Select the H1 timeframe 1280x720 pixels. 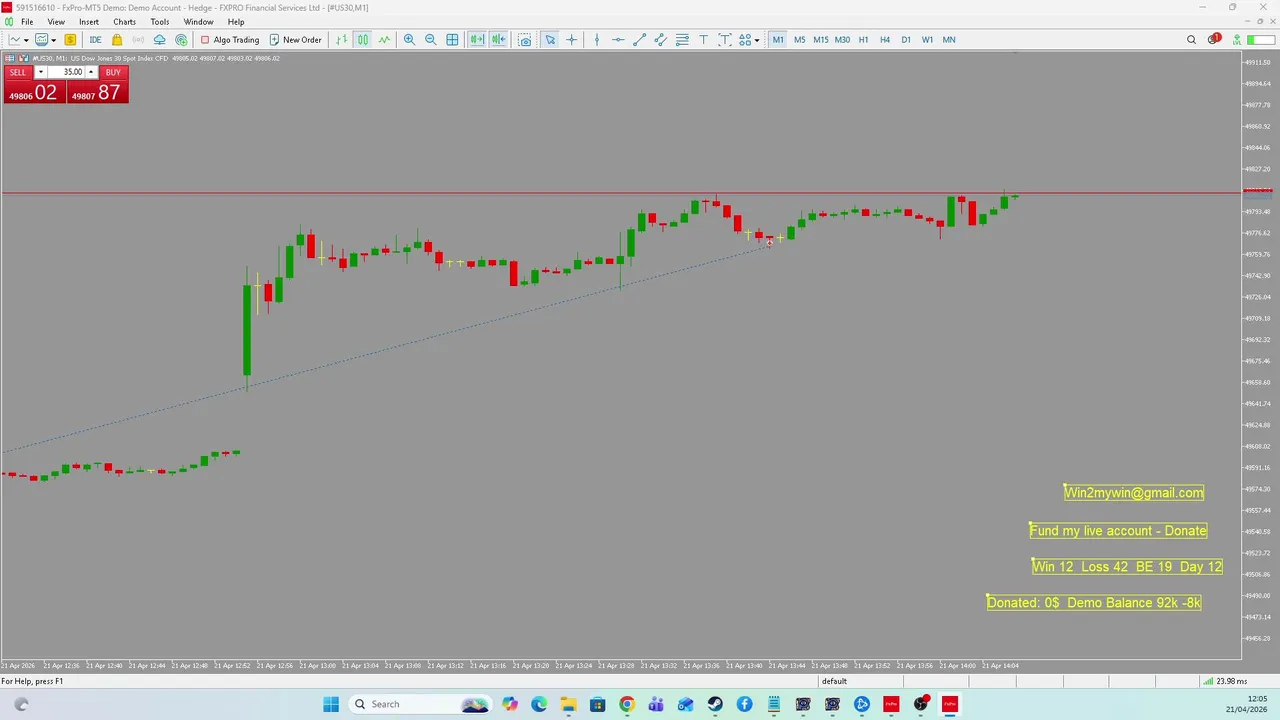click(x=863, y=40)
